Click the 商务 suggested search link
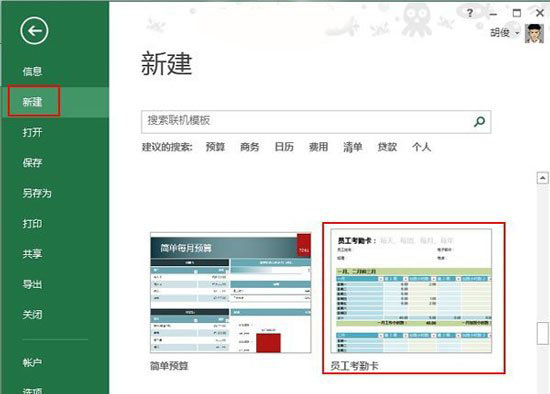 tap(249, 147)
